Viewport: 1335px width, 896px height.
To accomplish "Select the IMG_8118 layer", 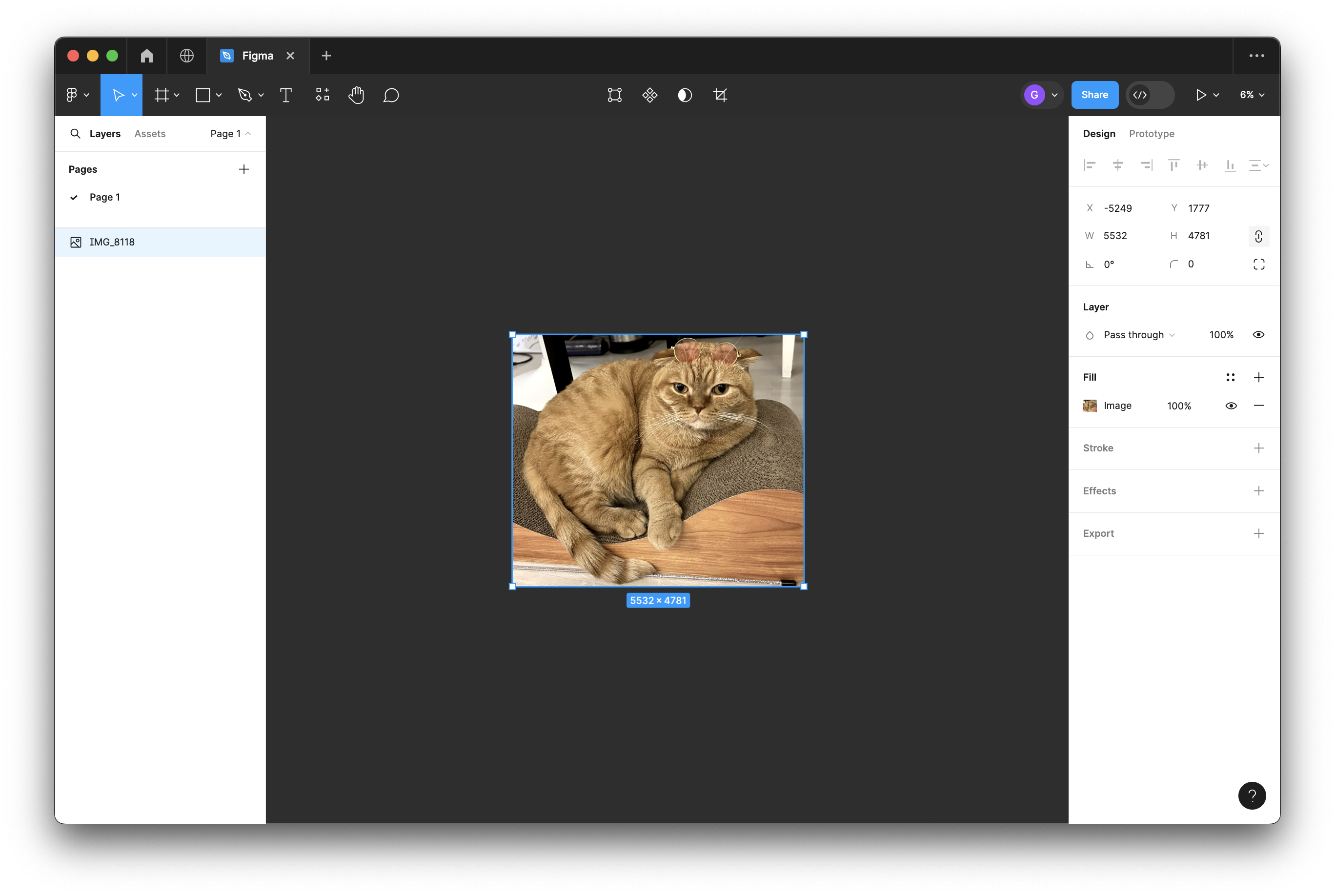I will click(112, 242).
